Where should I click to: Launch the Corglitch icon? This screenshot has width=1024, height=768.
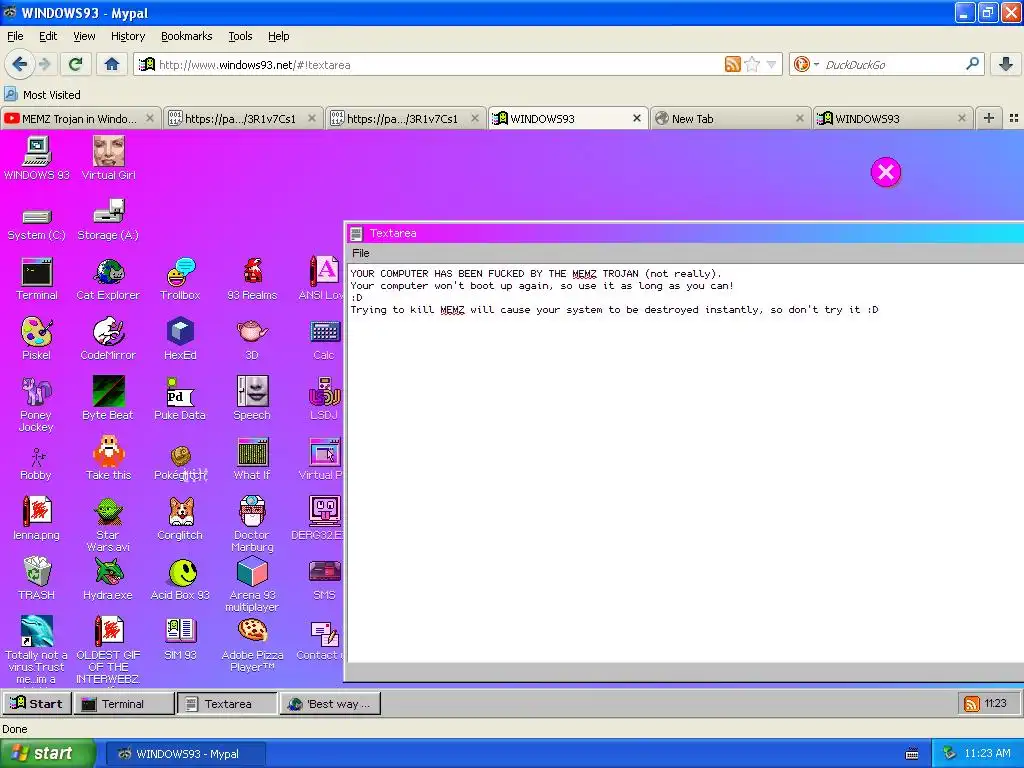click(180, 519)
